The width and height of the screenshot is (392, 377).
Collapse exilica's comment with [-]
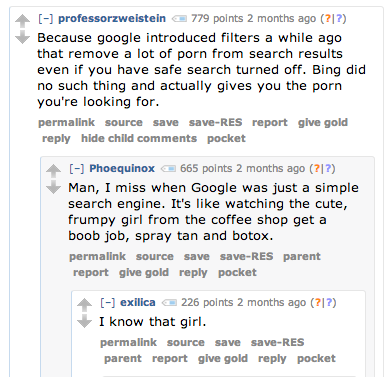pos(108,302)
